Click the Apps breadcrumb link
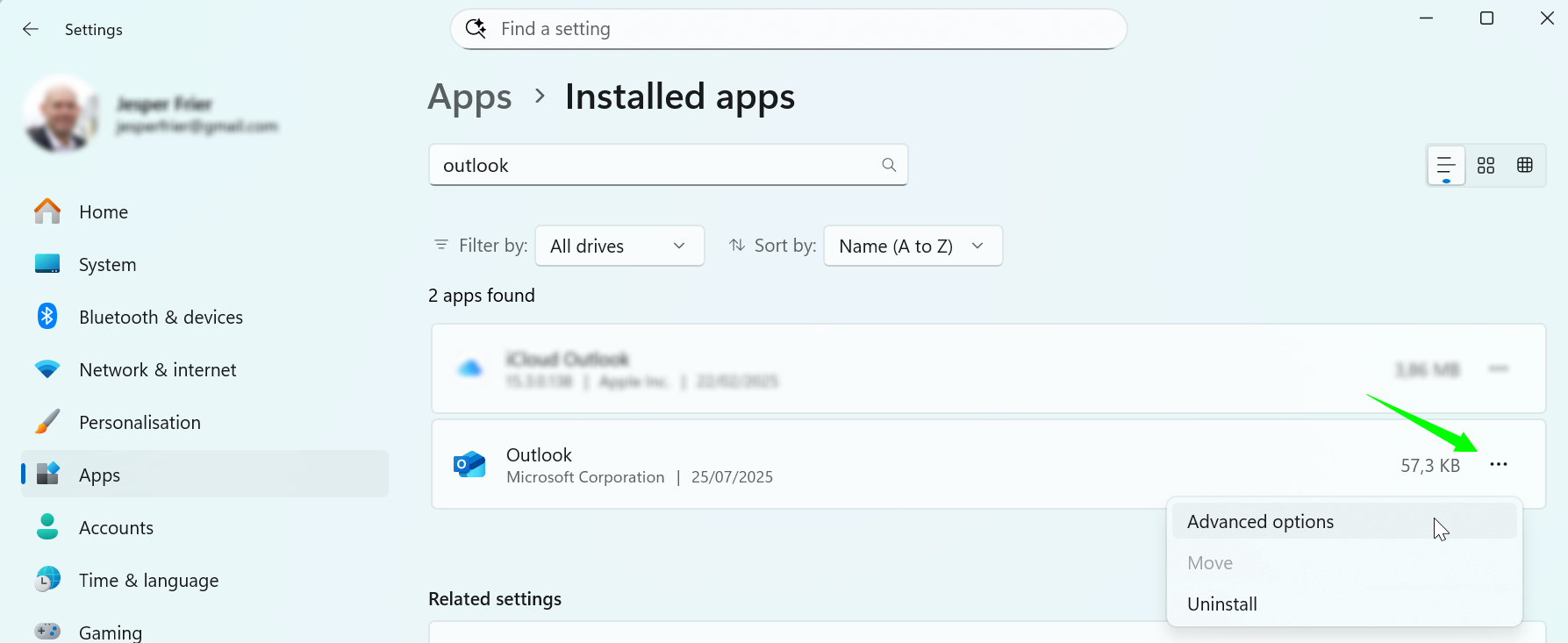1568x643 pixels. [469, 96]
